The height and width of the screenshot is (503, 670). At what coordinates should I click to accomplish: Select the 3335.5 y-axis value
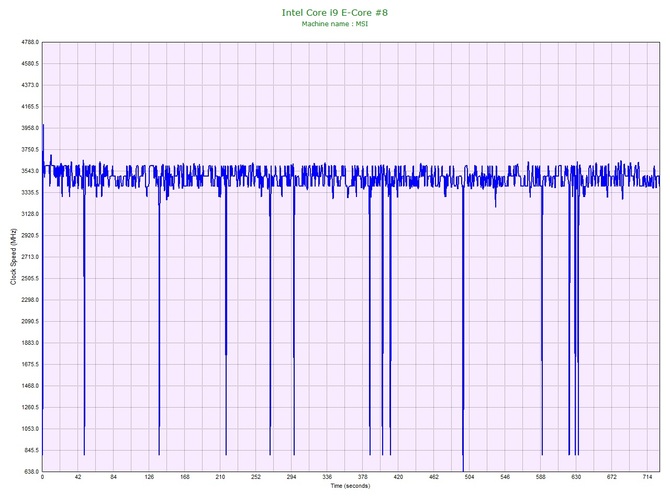(x=30, y=193)
